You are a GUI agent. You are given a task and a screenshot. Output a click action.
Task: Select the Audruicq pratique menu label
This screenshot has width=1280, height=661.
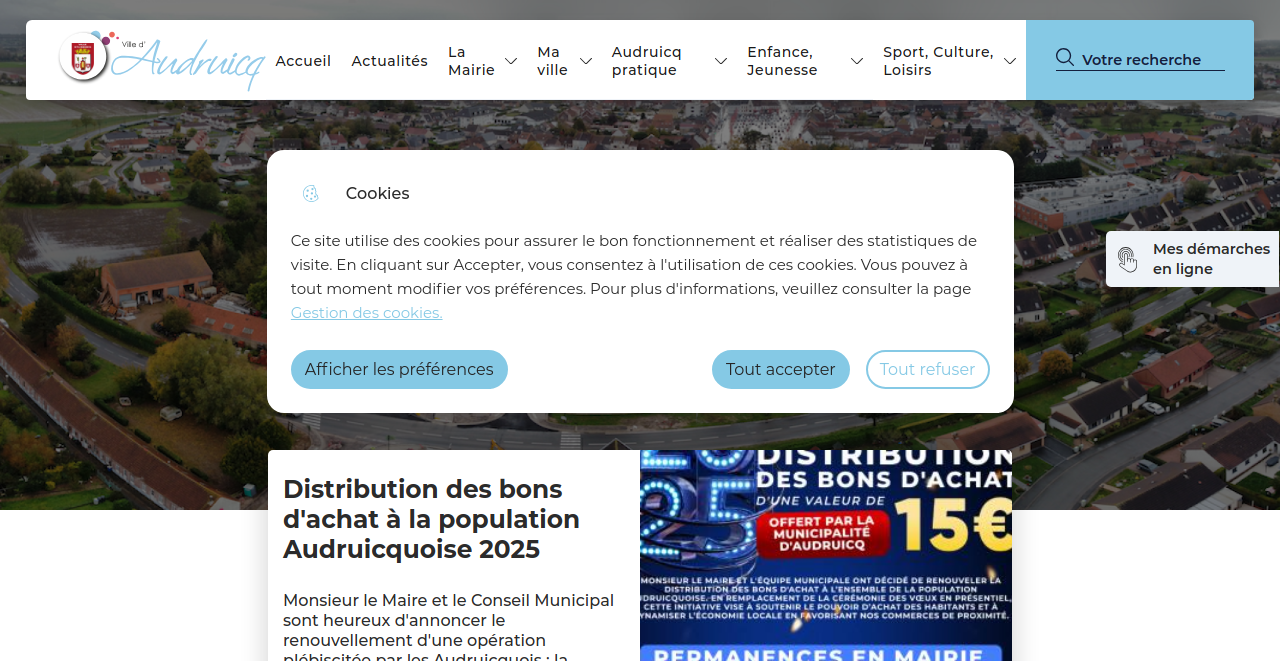pyautogui.click(x=647, y=61)
